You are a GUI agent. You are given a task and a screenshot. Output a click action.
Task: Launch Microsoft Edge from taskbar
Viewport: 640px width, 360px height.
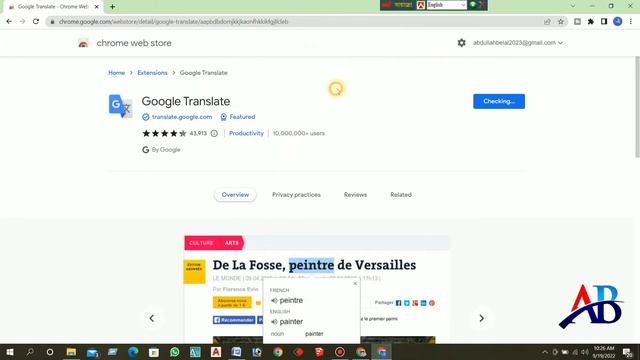click(x=133, y=352)
